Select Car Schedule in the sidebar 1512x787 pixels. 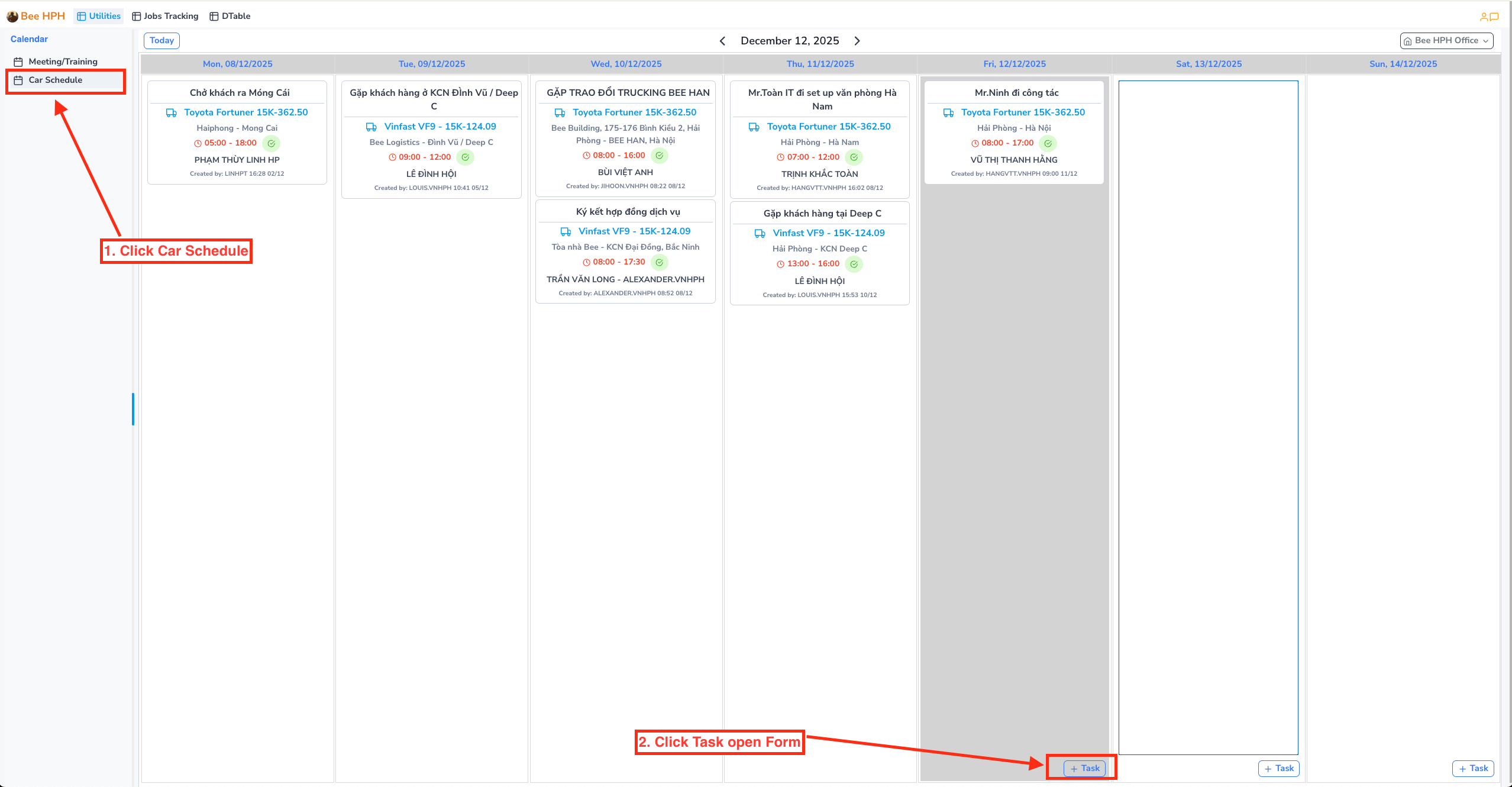pyautogui.click(x=56, y=80)
